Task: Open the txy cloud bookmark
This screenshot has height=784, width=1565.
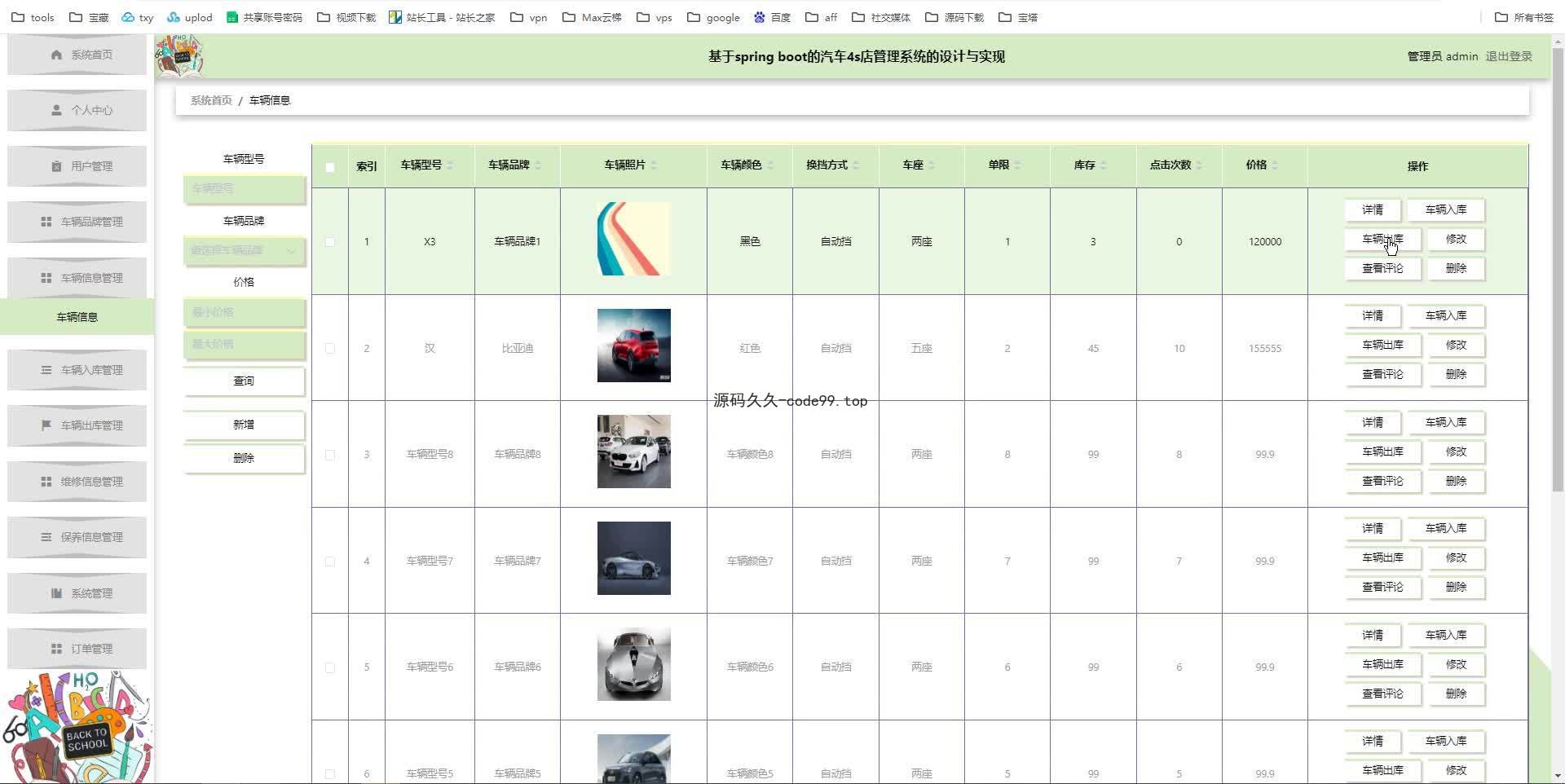Action: coord(137,17)
